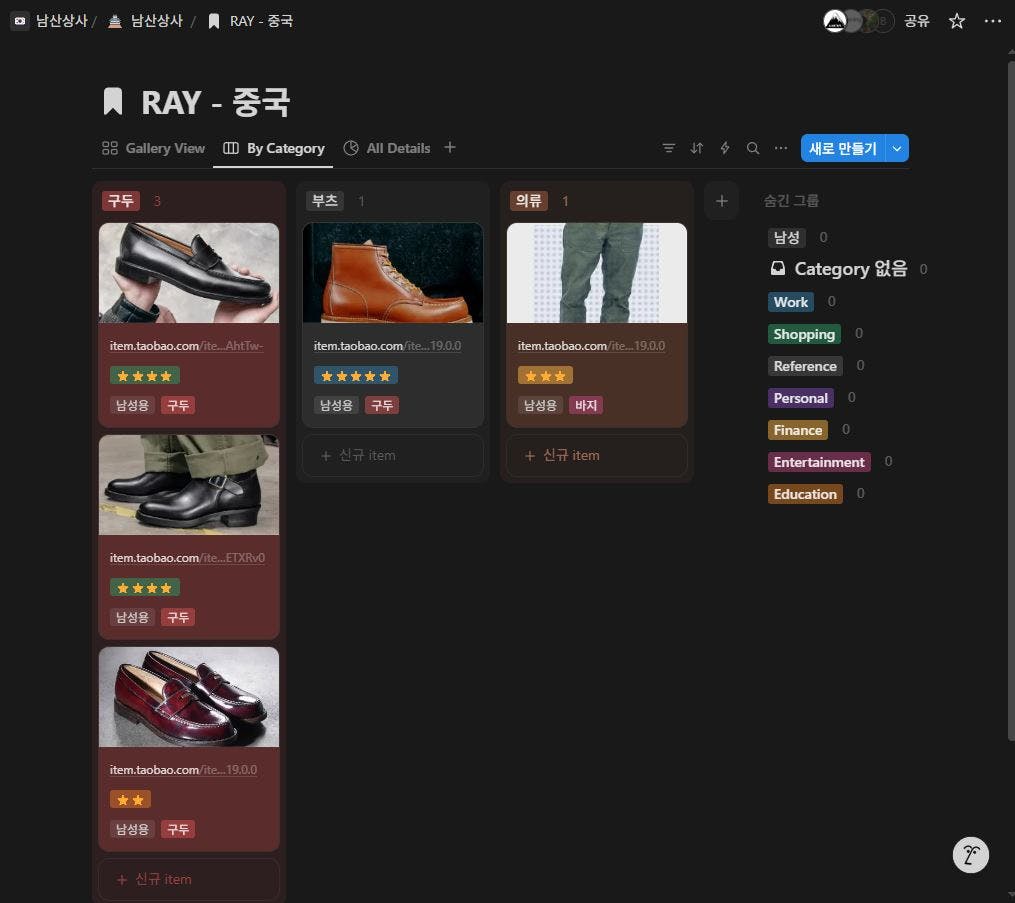Add 신규 item in 부츠 column
The height and width of the screenshot is (903, 1015).
393,456
